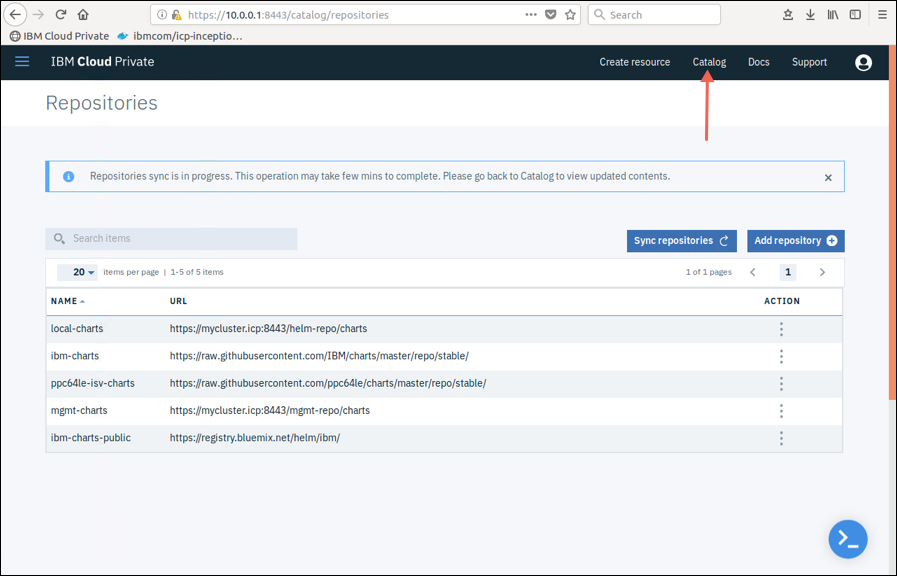Open items per page dropdown showing 20

click(x=77, y=272)
